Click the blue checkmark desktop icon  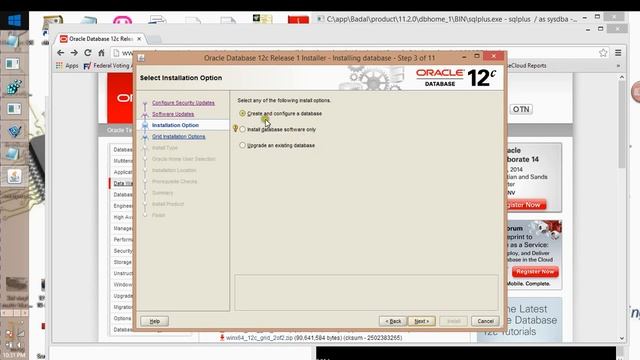pyautogui.click(x=14, y=131)
